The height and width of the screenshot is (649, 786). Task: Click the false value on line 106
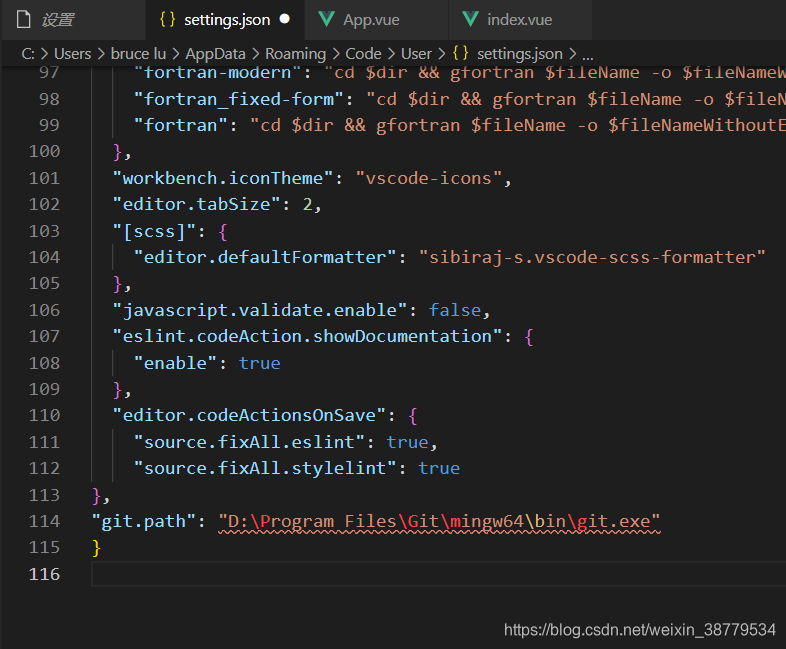pyautogui.click(x=455, y=311)
